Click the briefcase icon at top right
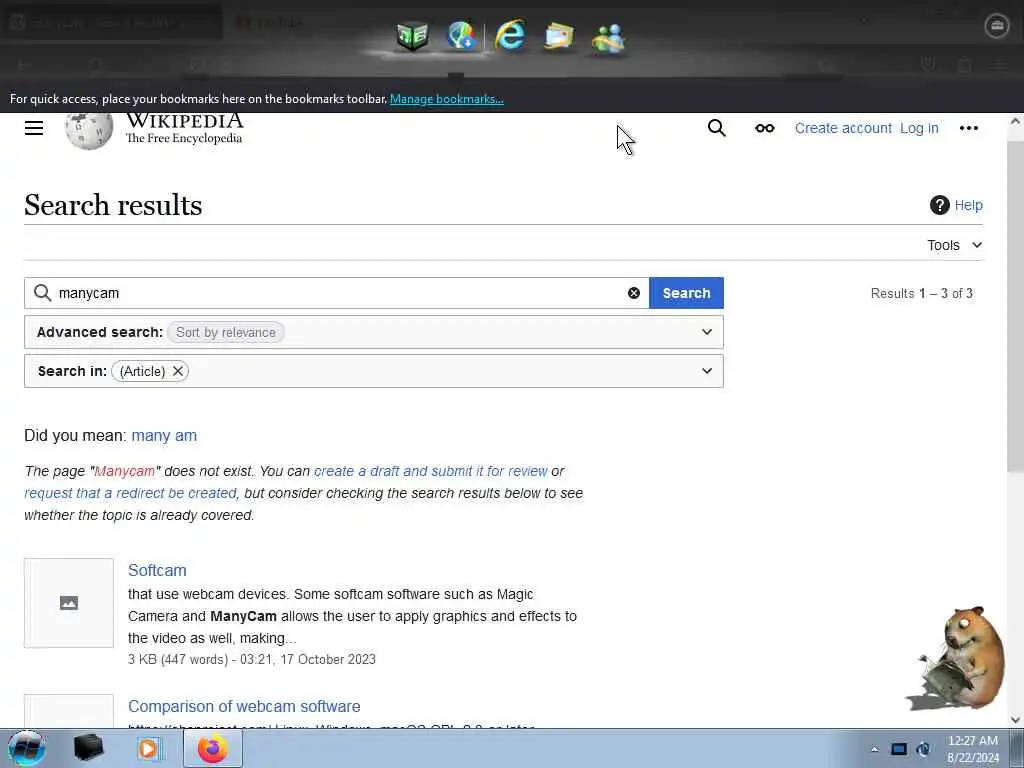 [x=997, y=26]
